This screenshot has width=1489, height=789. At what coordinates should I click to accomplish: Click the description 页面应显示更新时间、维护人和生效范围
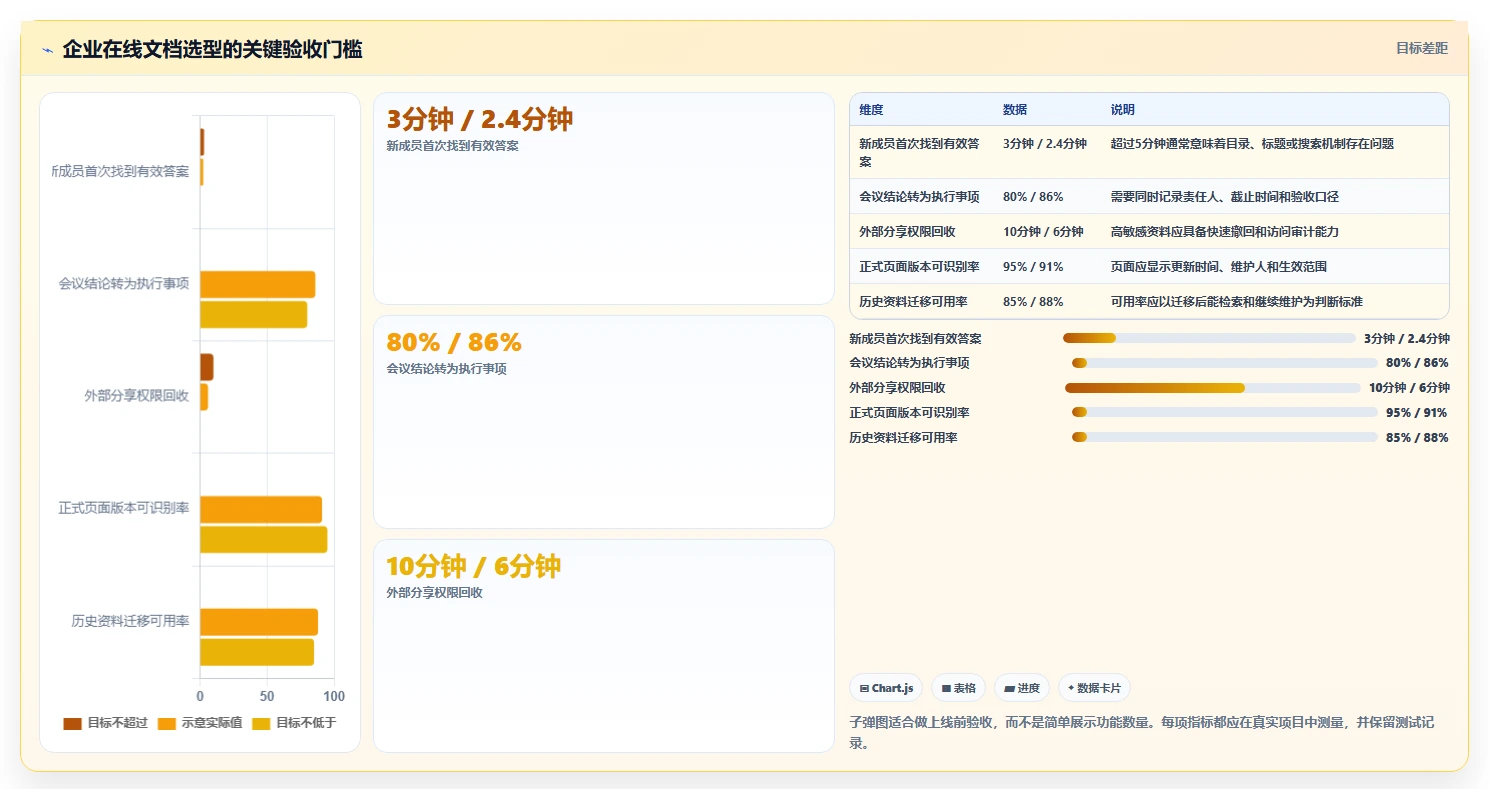pyautogui.click(x=1219, y=267)
